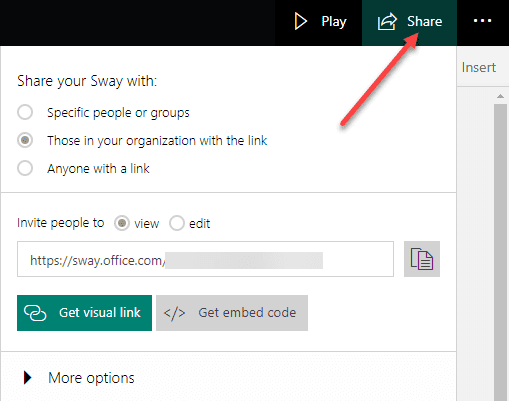The width and height of the screenshot is (509, 401).
Task: Click the Get embed code button
Action: coord(232,313)
